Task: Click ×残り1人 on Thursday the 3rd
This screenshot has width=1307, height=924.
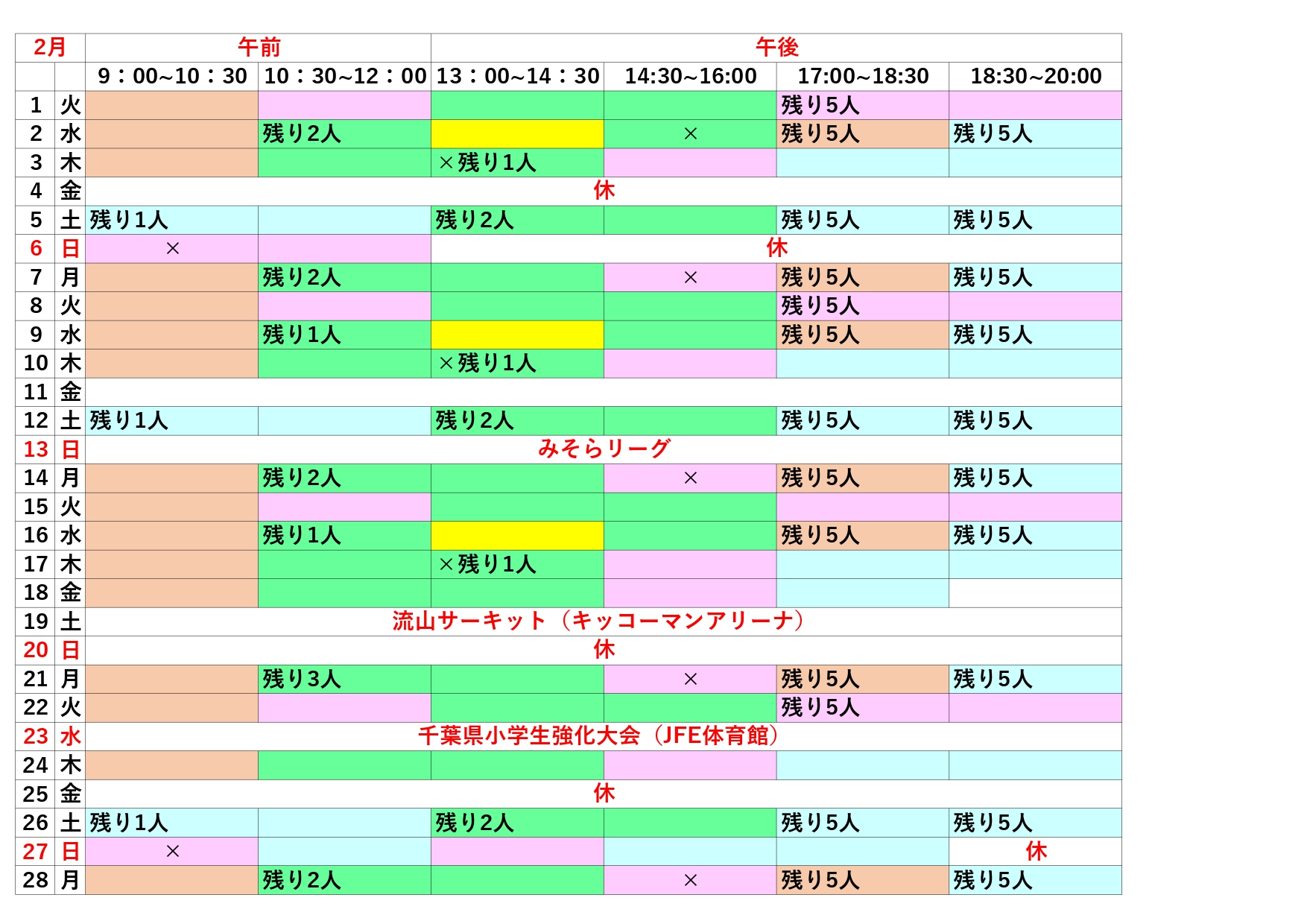Action: [487, 162]
